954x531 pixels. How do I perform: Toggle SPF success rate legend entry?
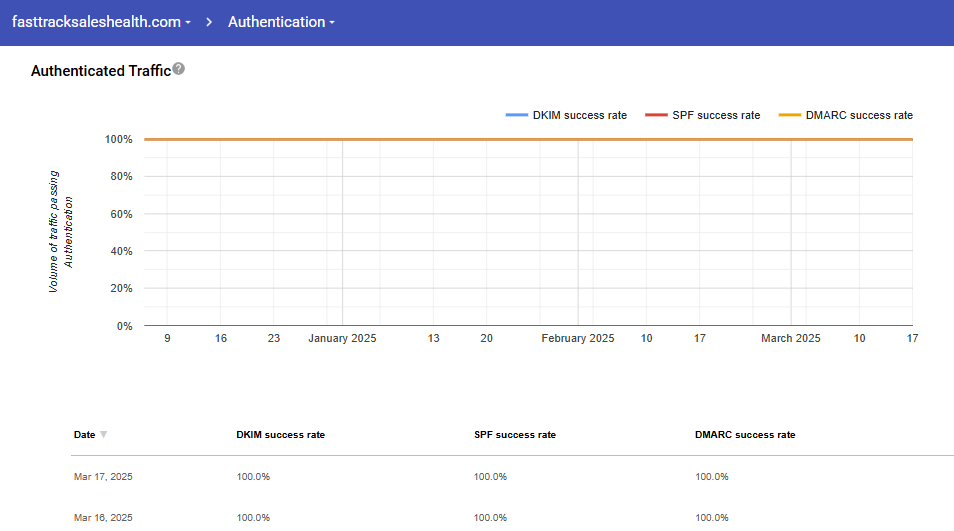pyautogui.click(x=716, y=115)
